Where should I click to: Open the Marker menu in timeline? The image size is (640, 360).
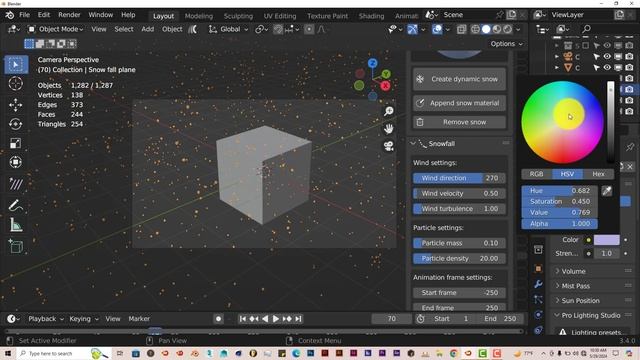[139, 319]
